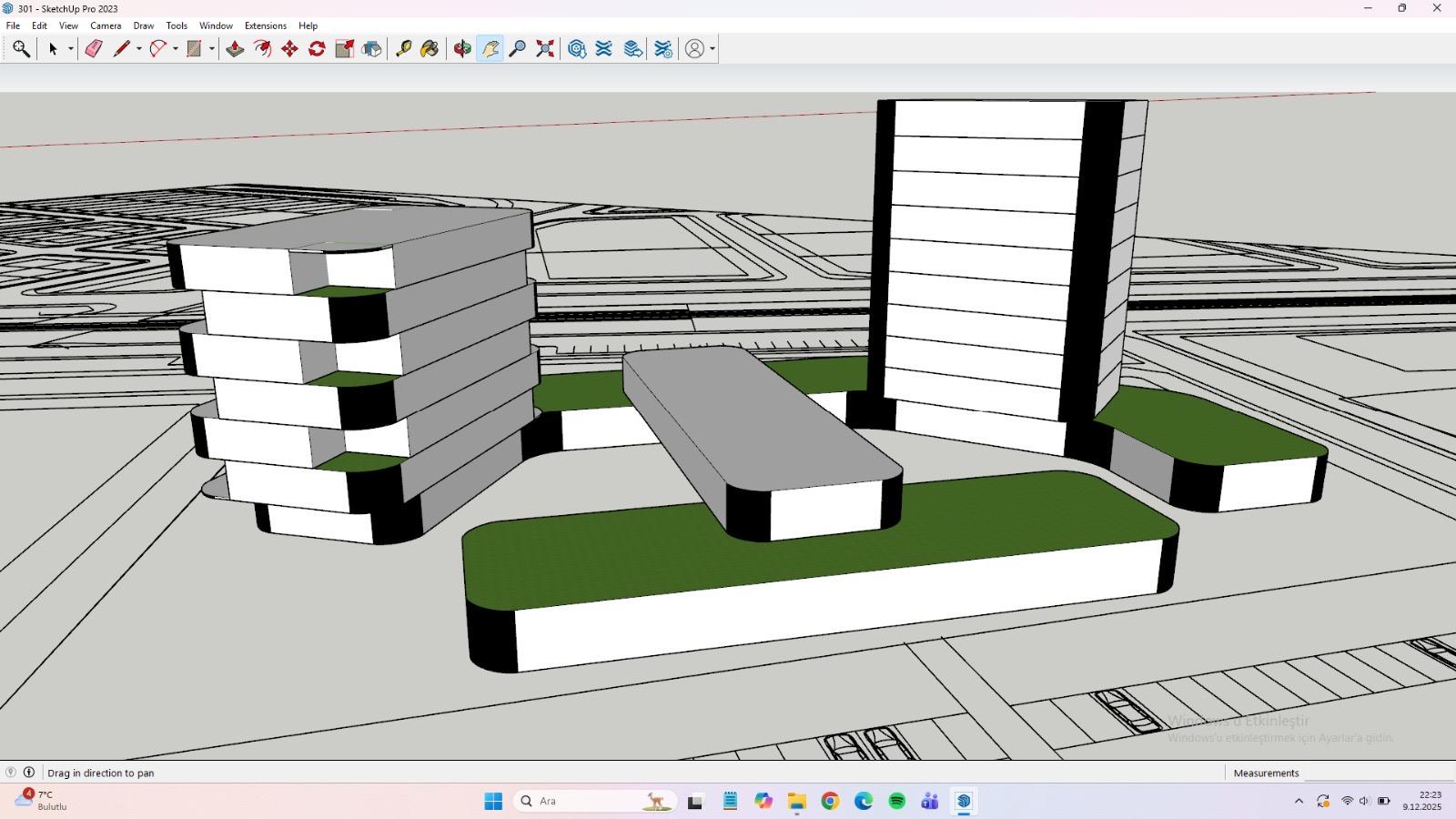Viewport: 1456px width, 819px height.
Task: Expand the Select tool dropdown arrow
Action: tap(70, 49)
